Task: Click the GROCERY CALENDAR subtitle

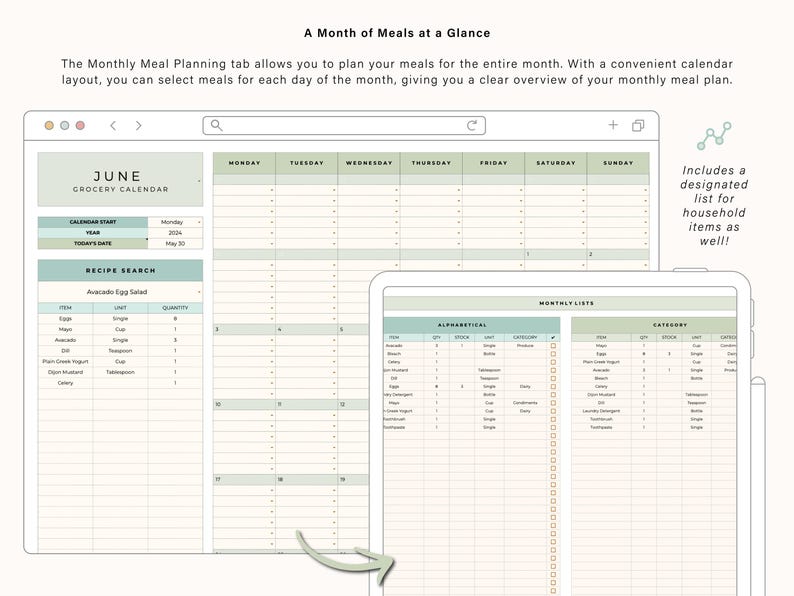Action: [x=121, y=189]
